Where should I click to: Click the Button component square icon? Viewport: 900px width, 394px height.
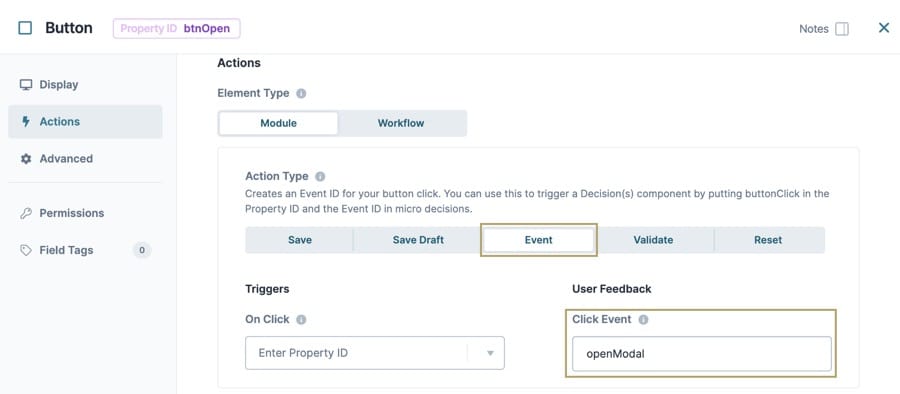25,28
